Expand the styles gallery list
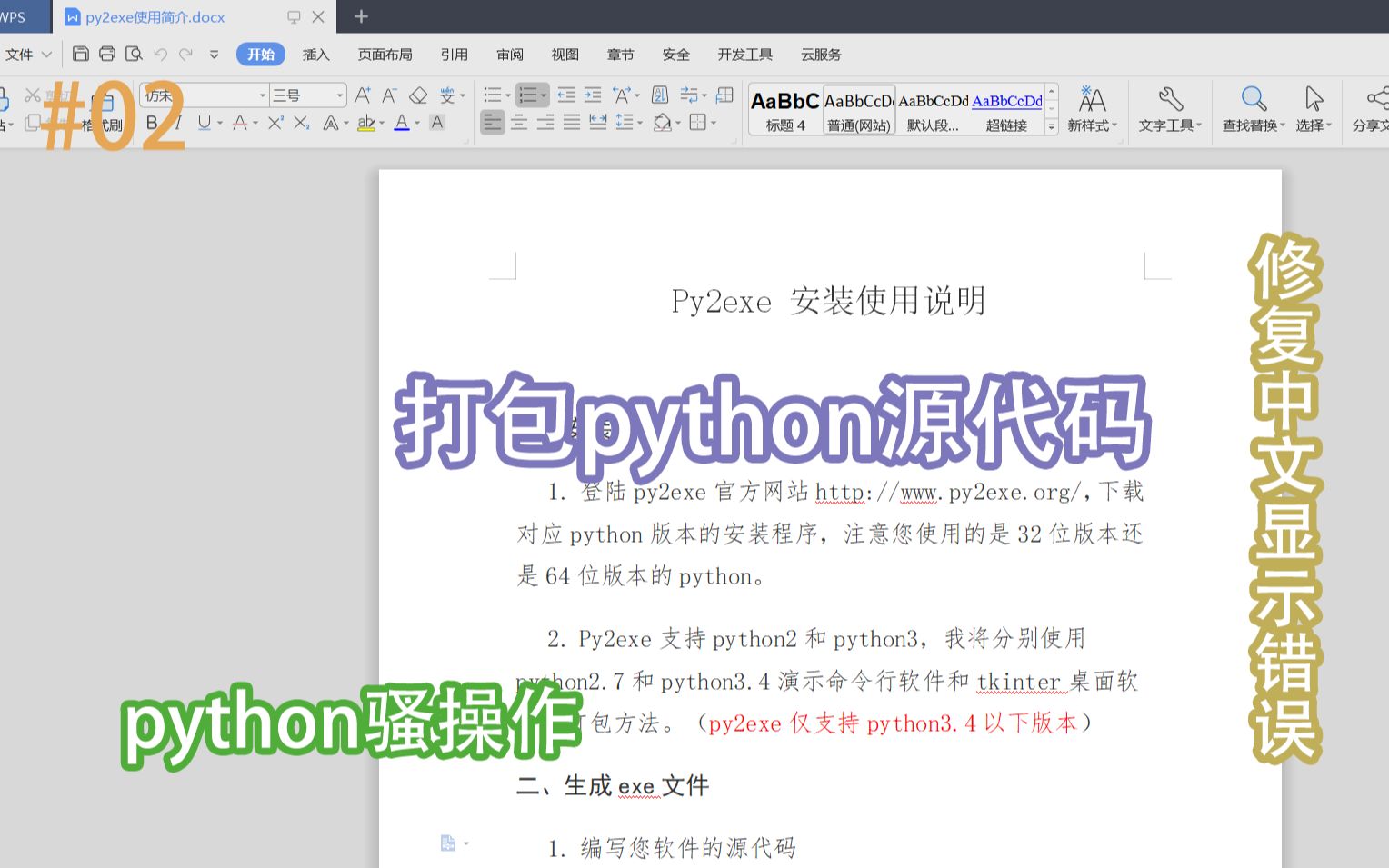1389x868 pixels. pos(1052,127)
